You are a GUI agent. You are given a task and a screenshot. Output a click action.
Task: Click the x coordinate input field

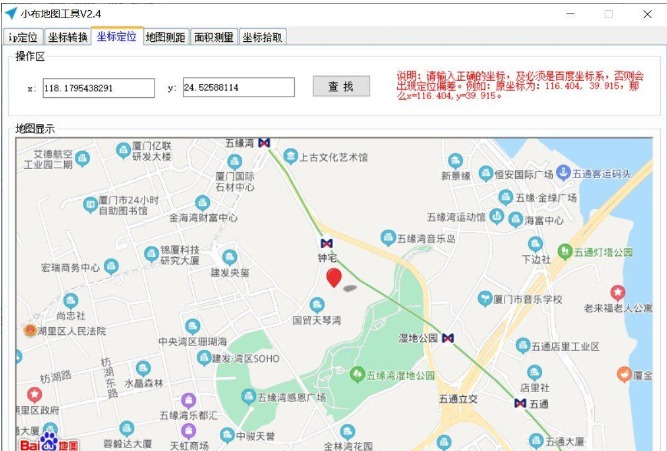99,88
